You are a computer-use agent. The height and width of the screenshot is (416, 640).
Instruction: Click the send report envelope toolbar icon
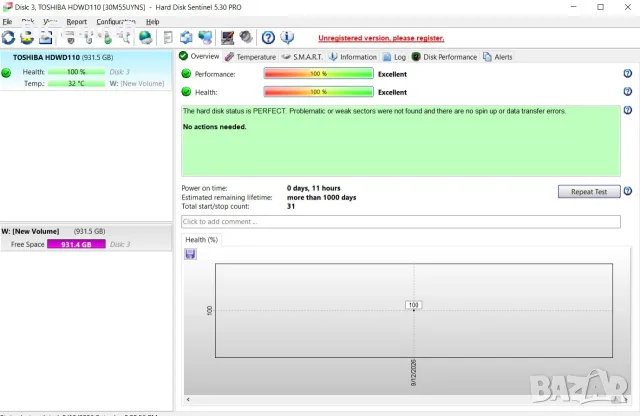[x=46, y=38]
